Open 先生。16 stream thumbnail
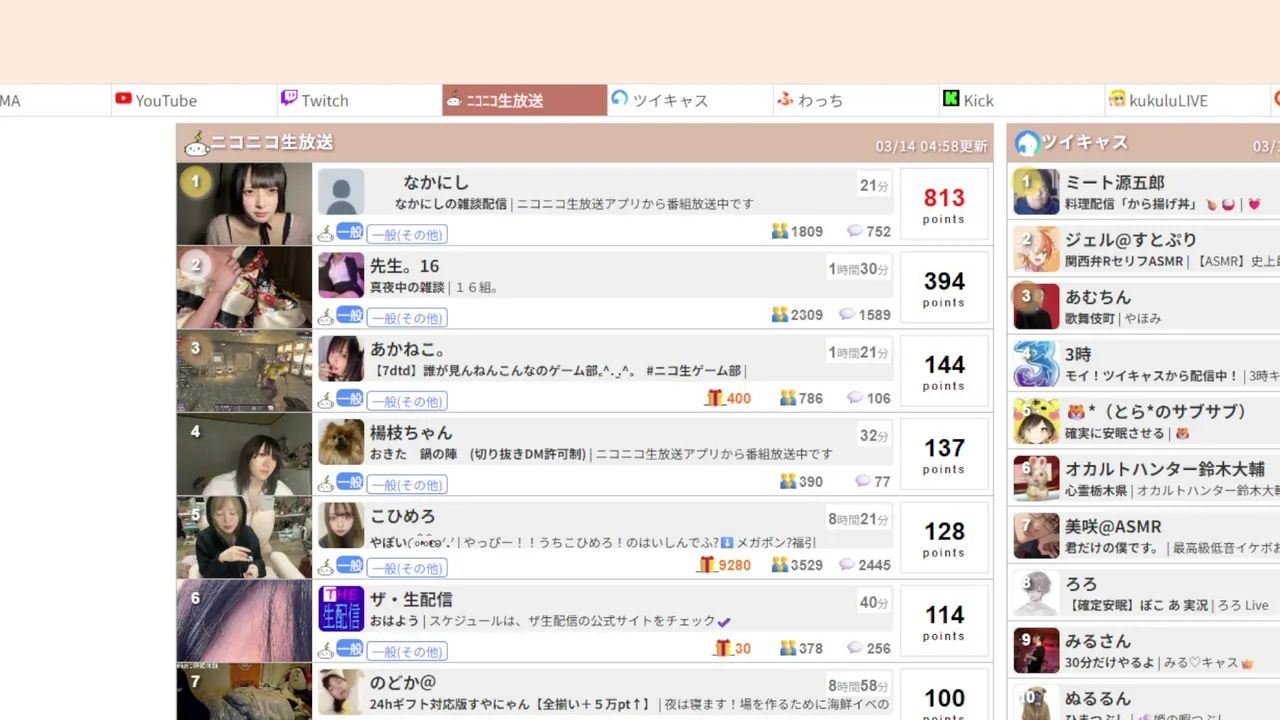 [x=244, y=288]
